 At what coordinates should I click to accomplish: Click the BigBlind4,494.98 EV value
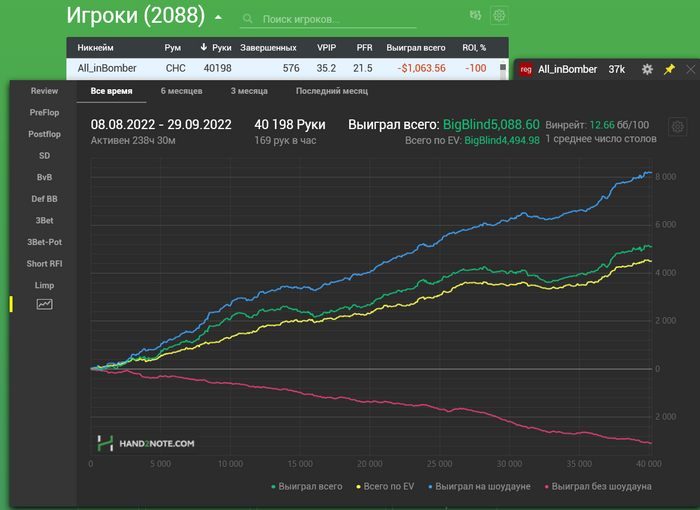(502, 140)
